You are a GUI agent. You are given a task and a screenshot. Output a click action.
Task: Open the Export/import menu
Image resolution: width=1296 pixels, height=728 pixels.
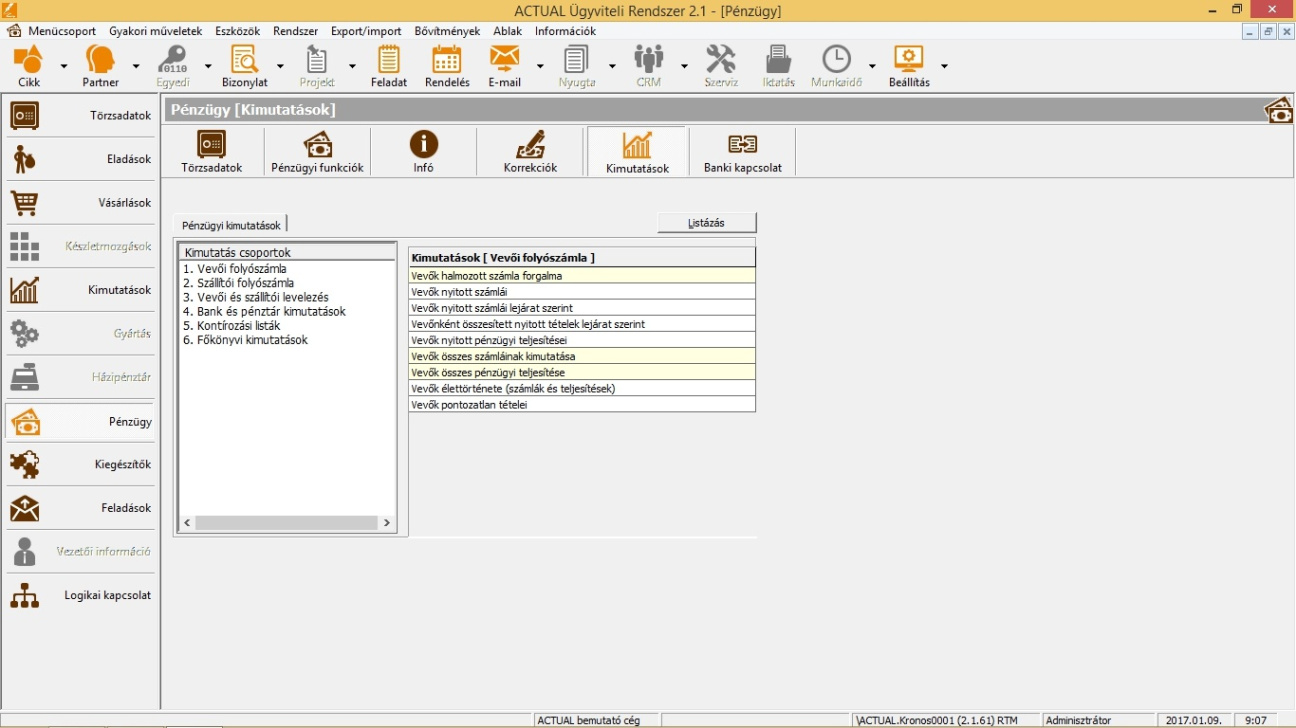366,31
